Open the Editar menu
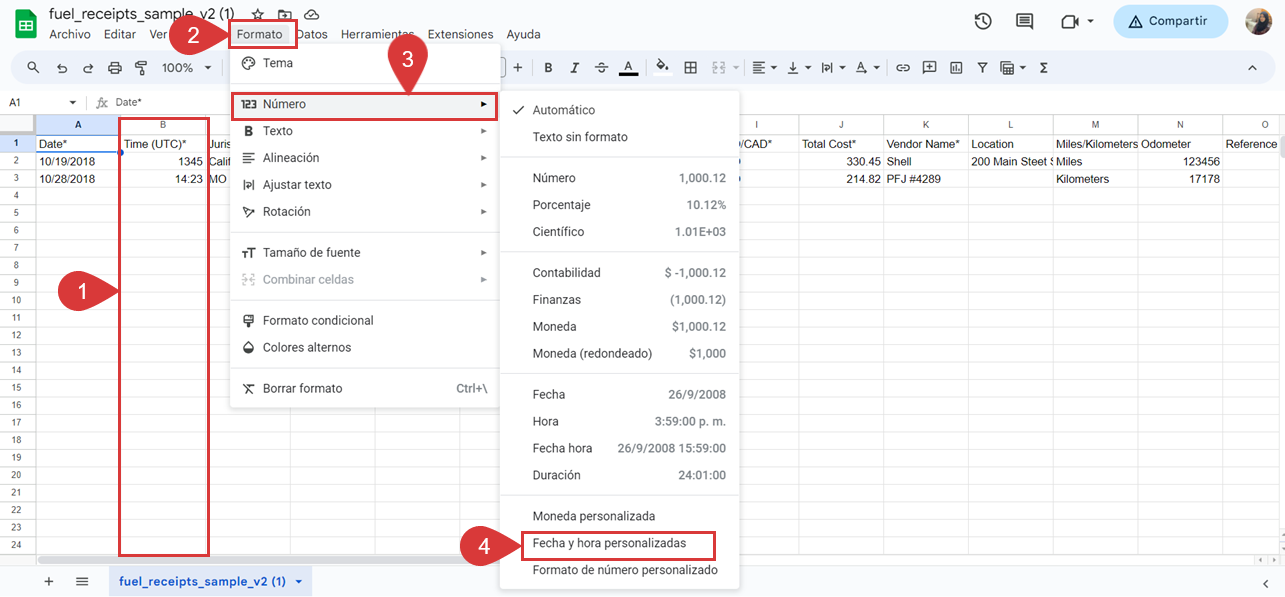This screenshot has height=597, width=1285. click(120, 34)
